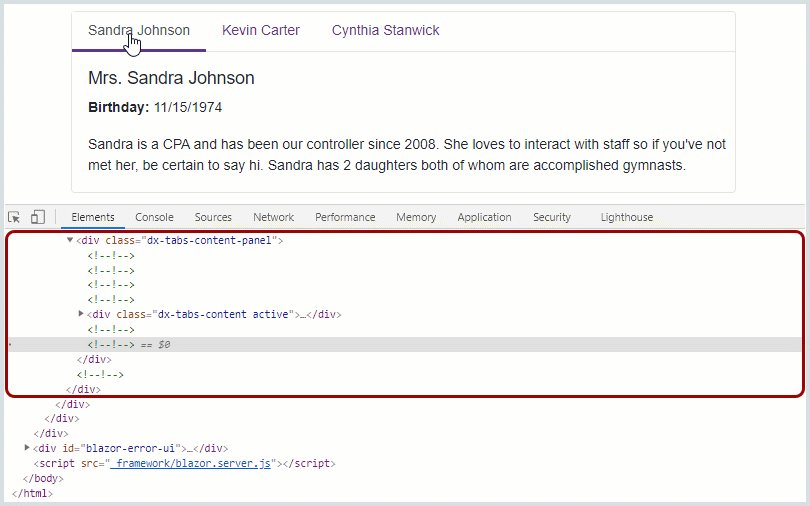Open the Application panel
The width and height of the screenshot is (810, 506).
coord(484,217)
